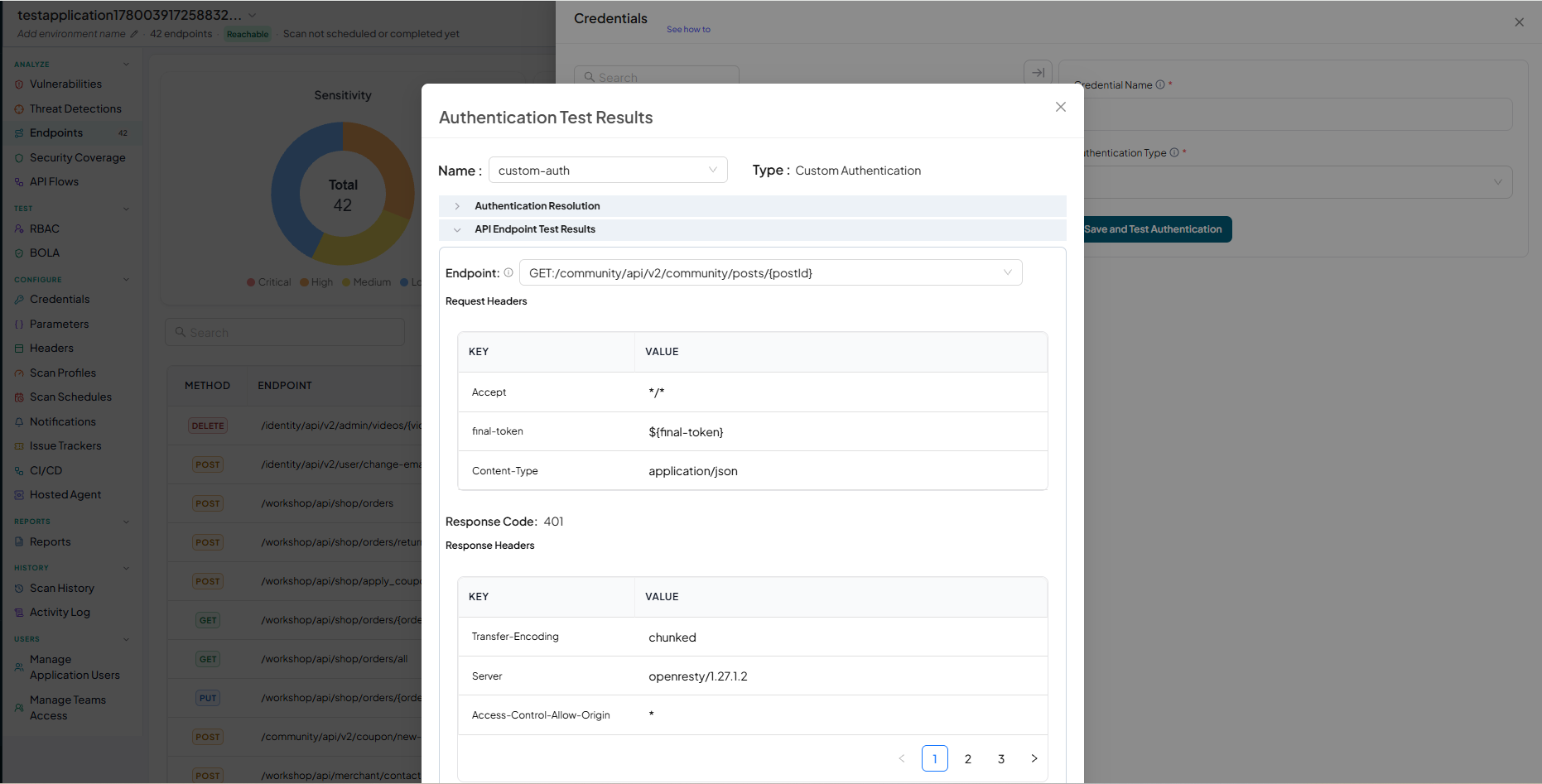Click the Parameters braces icon

pyautogui.click(x=19, y=325)
